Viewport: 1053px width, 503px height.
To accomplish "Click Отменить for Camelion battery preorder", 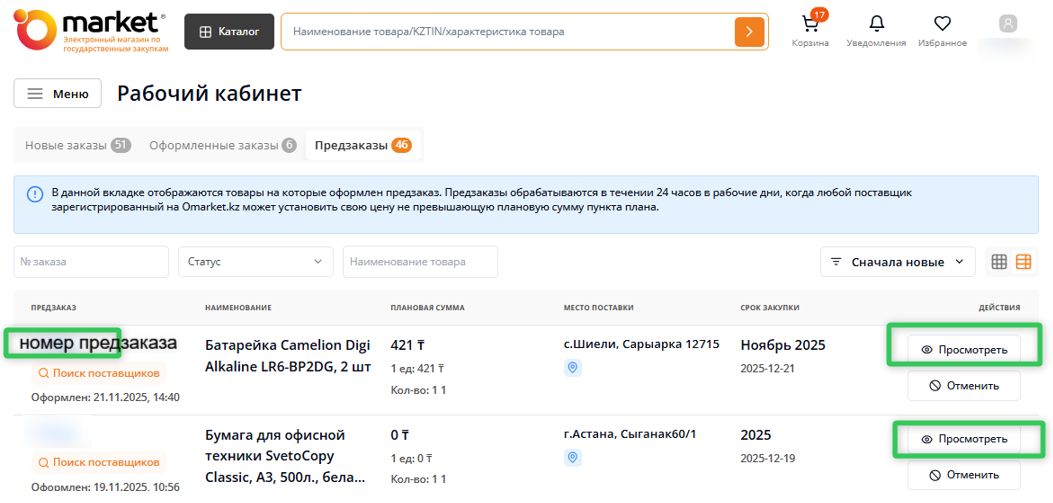I will click(x=964, y=386).
